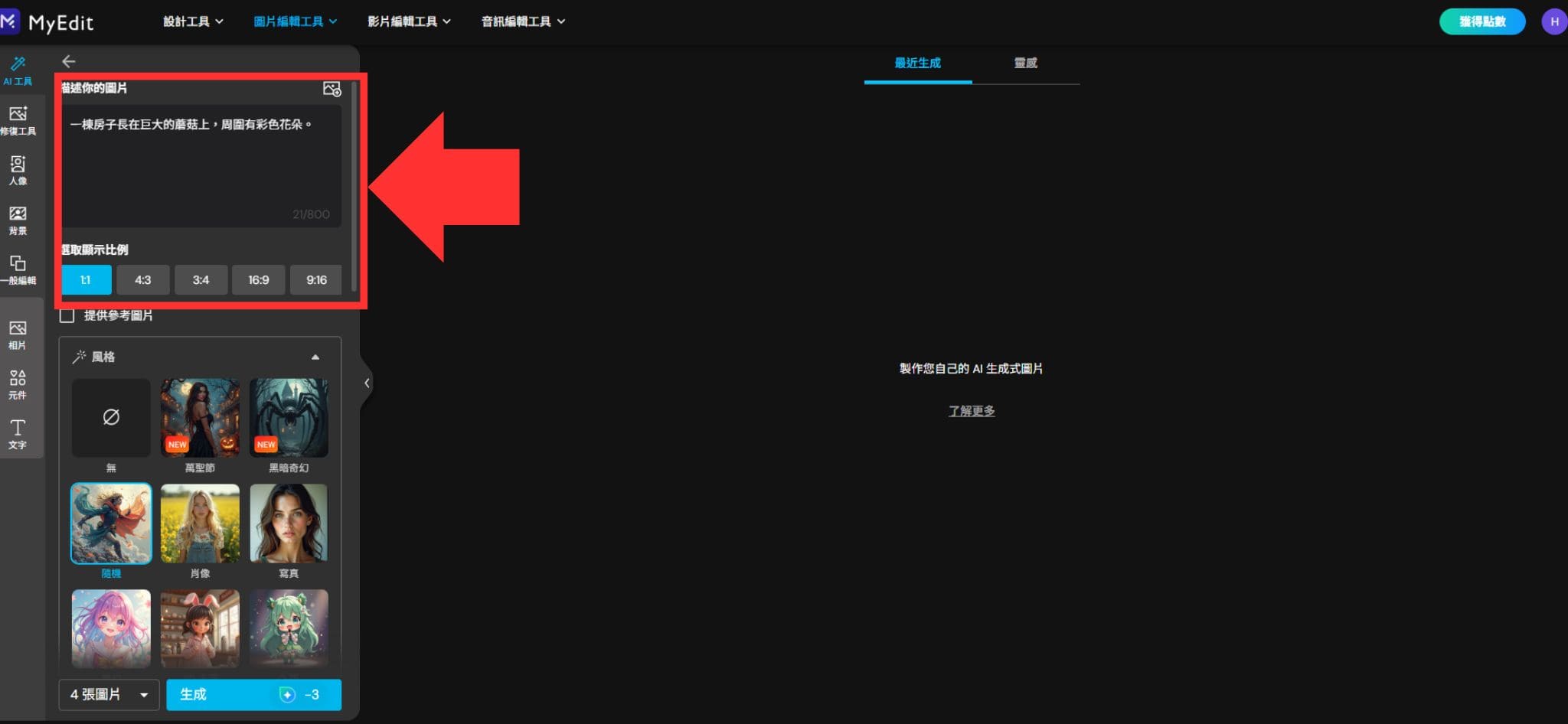1568x724 pixels.
Task: Open the 圖片編輯工具 dropdown menu
Action: (x=296, y=21)
